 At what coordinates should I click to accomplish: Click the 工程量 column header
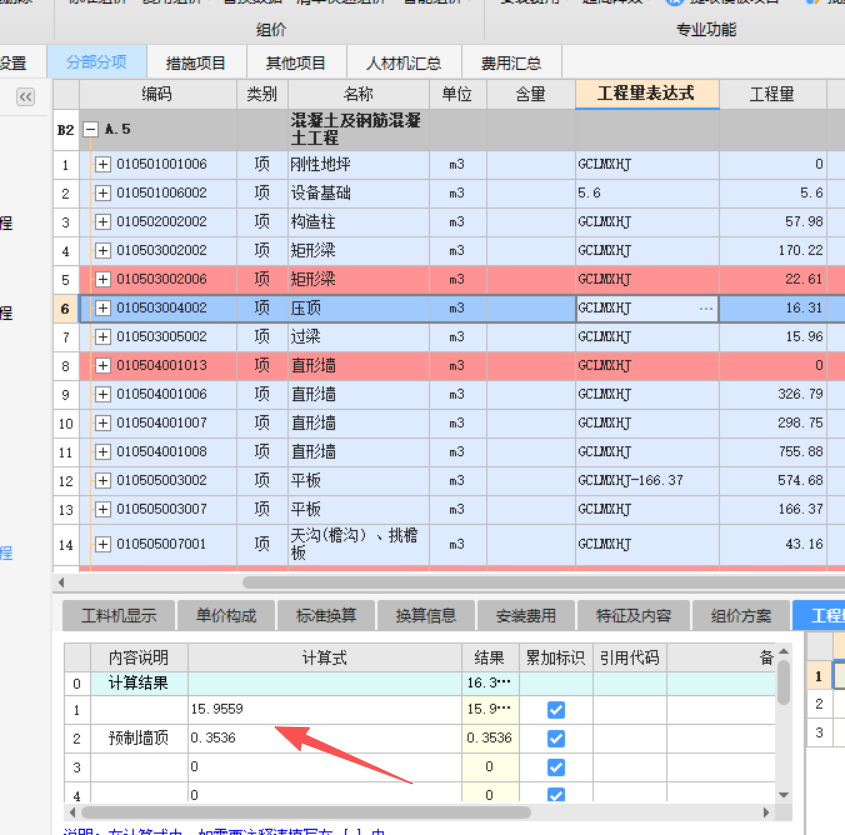click(772, 94)
